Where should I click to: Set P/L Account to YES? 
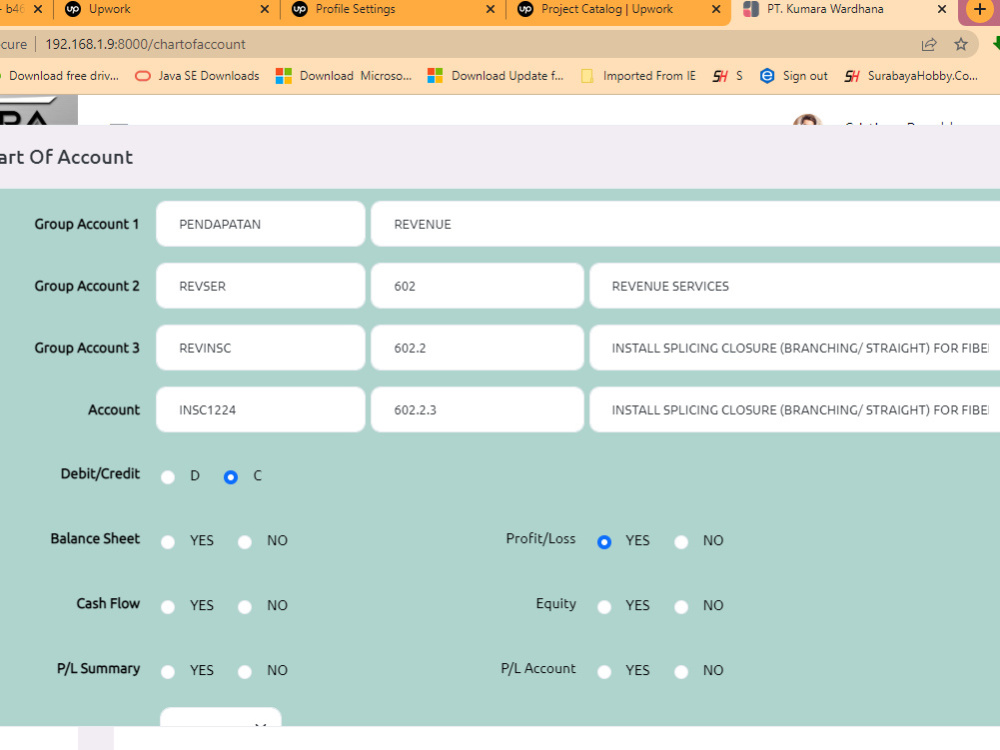(604, 672)
